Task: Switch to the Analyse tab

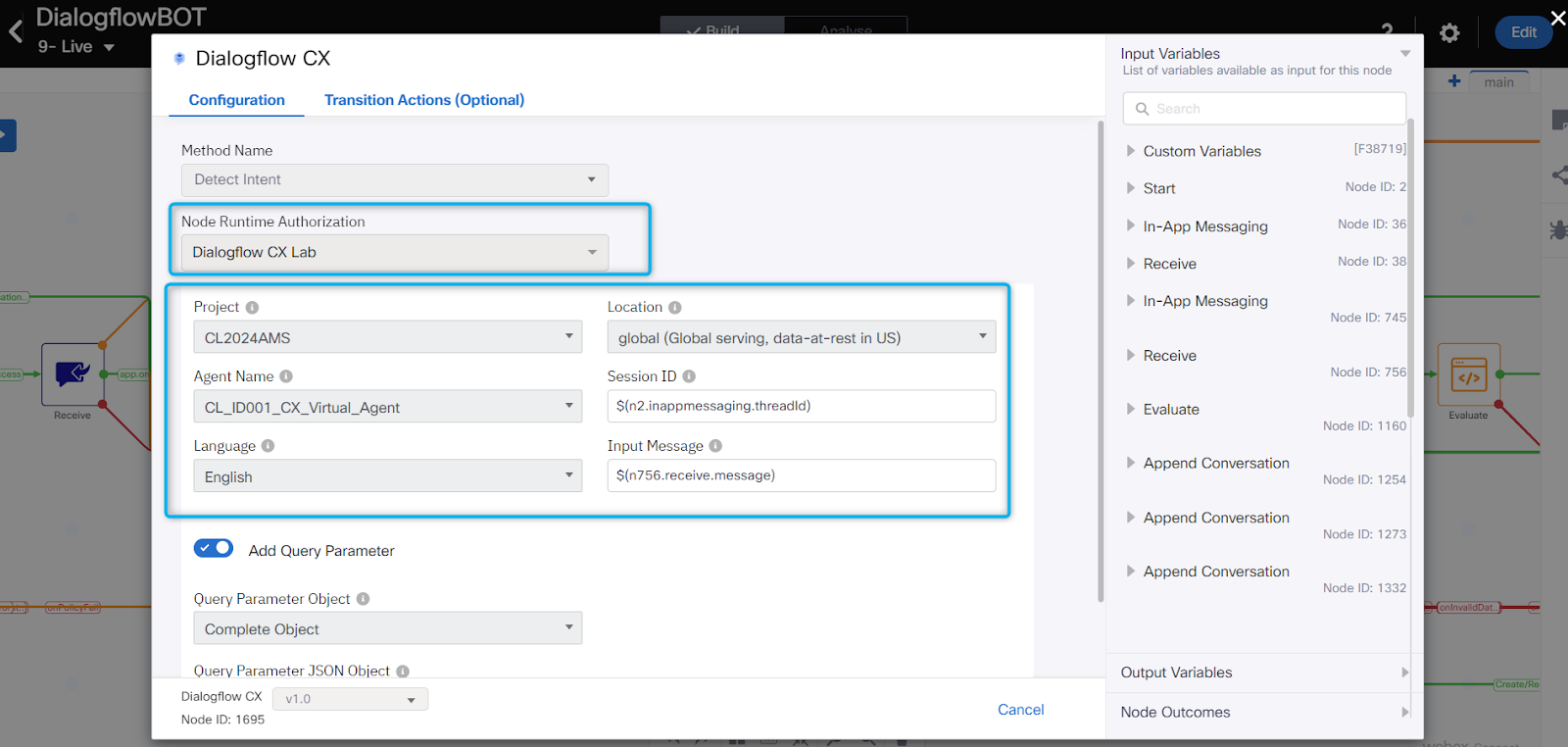Action: [846, 26]
